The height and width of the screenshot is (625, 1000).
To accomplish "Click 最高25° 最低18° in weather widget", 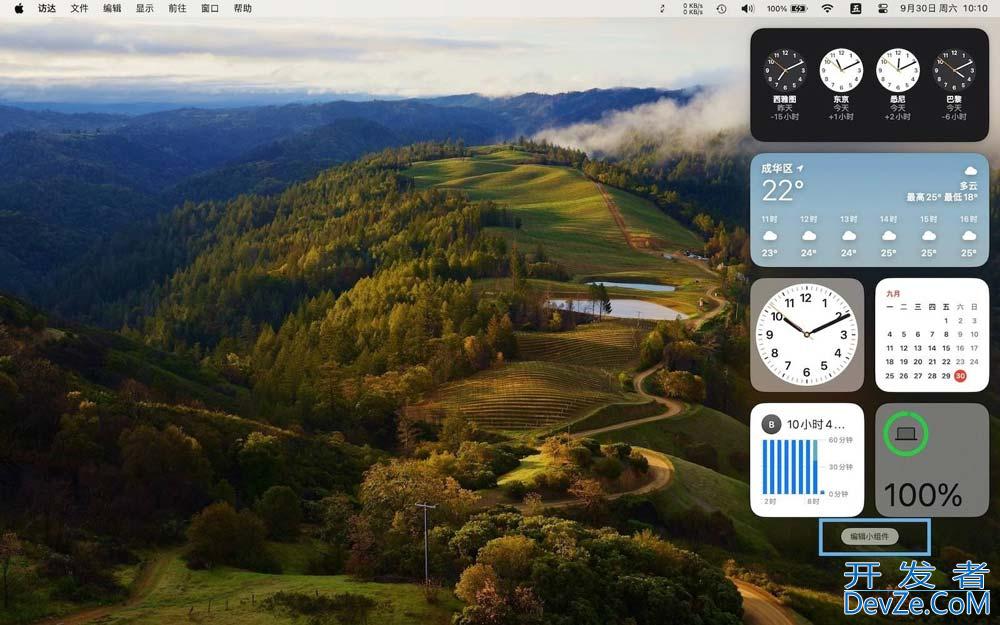I will pos(942,197).
